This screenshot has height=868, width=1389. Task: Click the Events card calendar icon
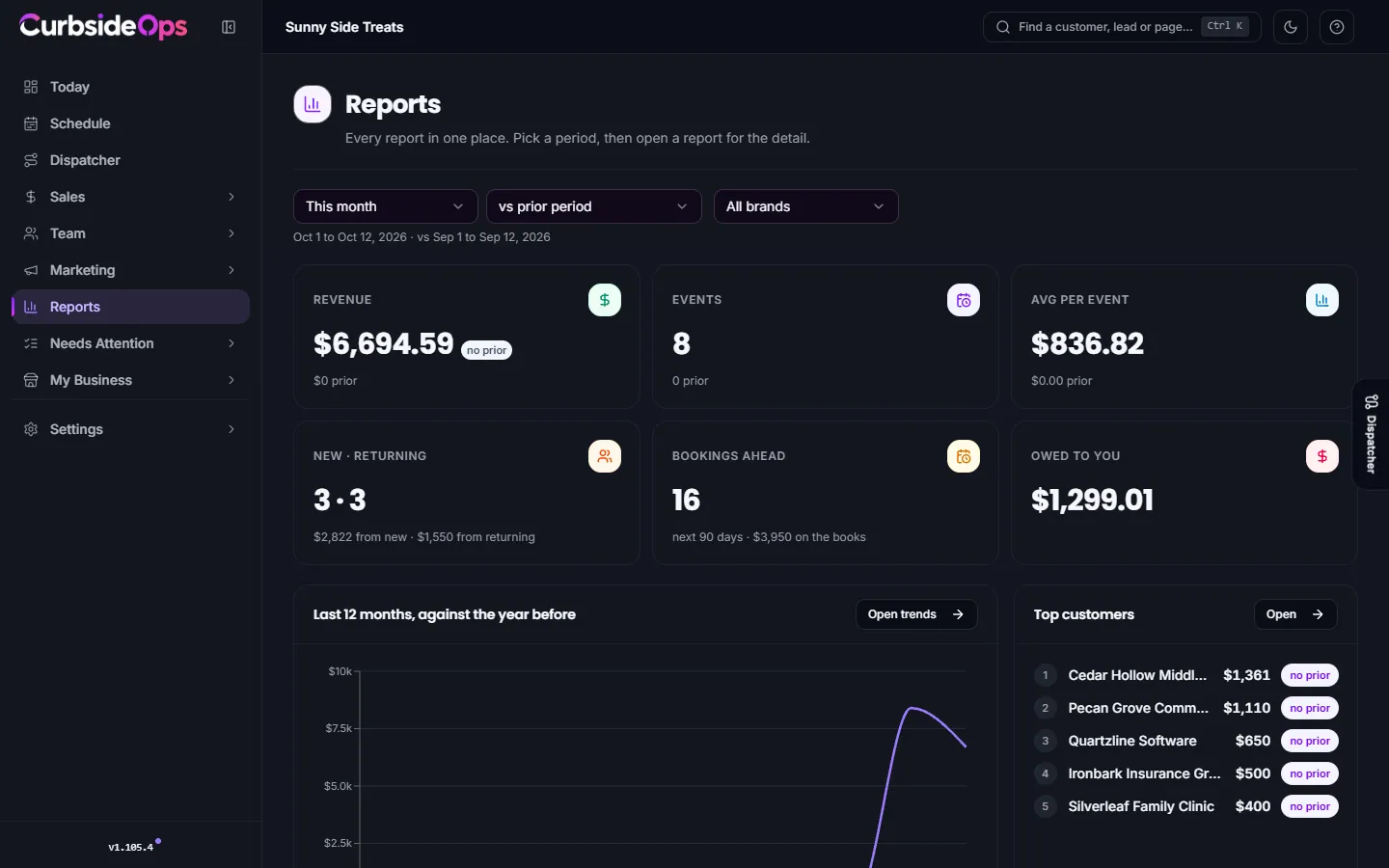coord(964,300)
